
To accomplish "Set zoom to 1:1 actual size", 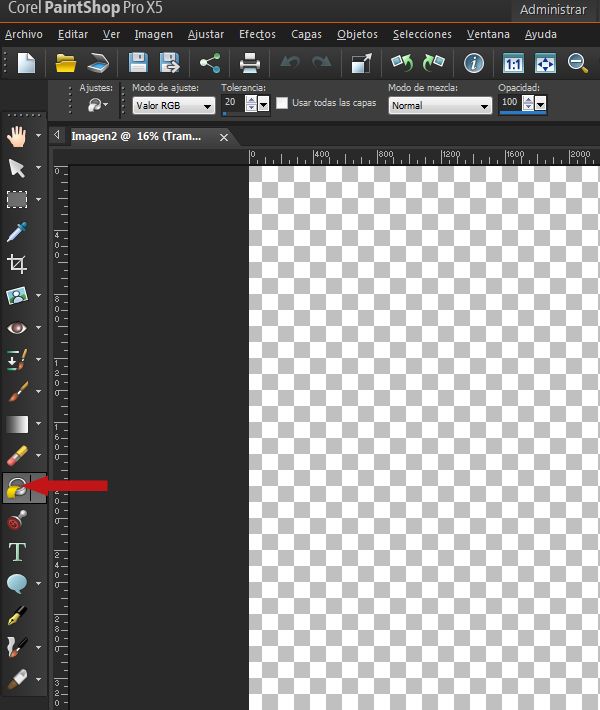I will pyautogui.click(x=513, y=63).
